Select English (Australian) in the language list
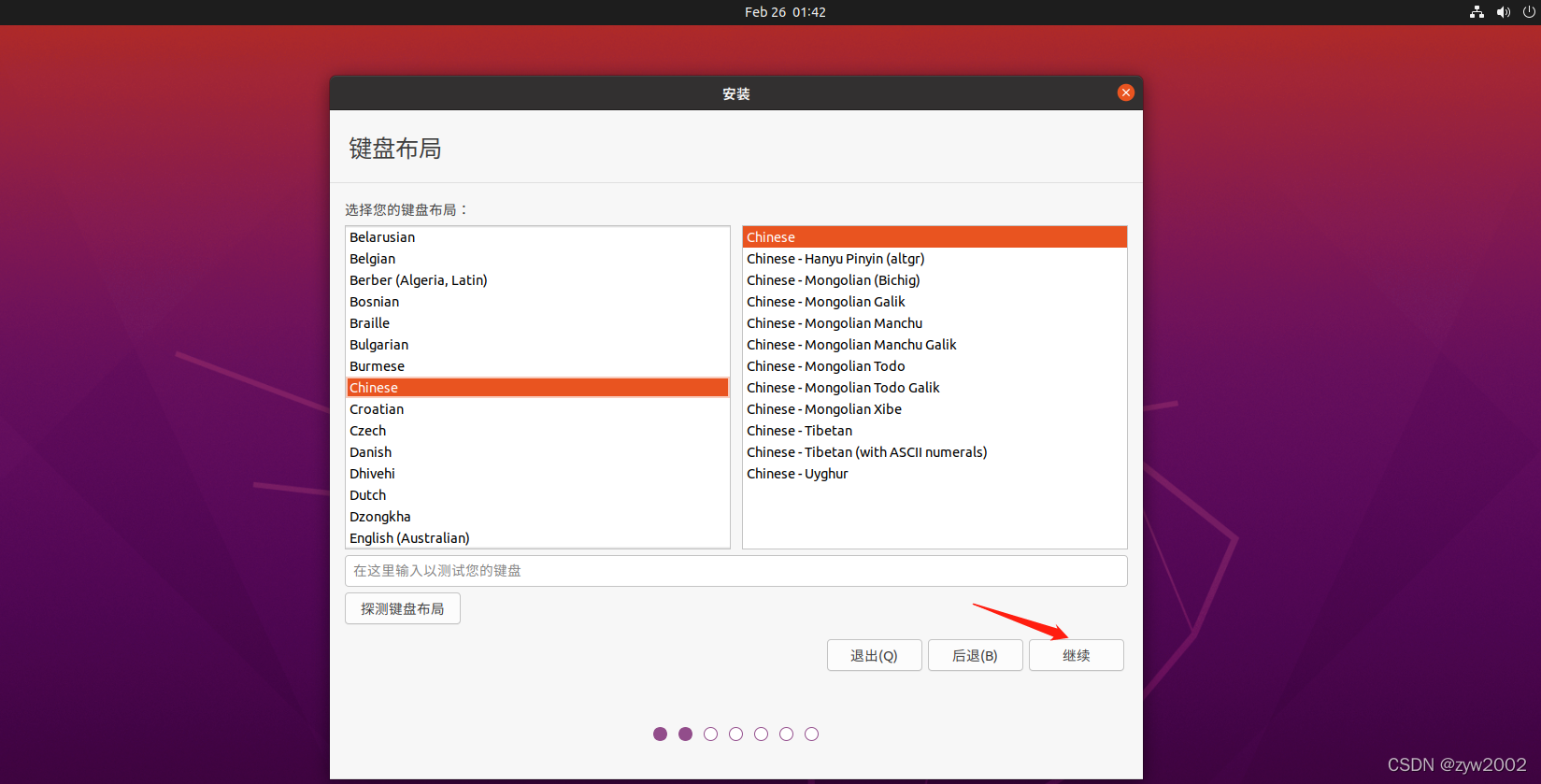Image resolution: width=1541 pixels, height=784 pixels. (x=537, y=538)
